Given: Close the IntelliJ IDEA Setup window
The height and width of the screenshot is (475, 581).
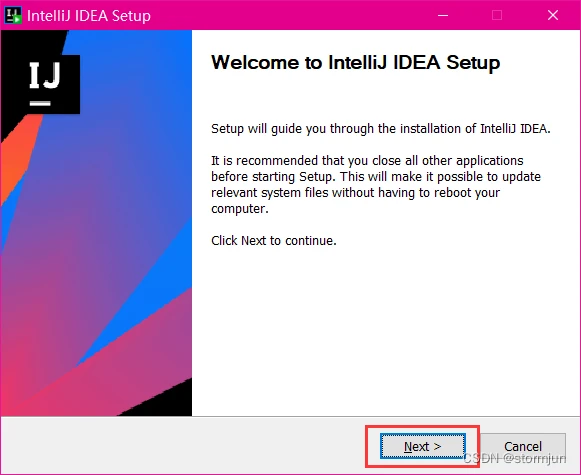Looking at the screenshot, I should (x=552, y=15).
